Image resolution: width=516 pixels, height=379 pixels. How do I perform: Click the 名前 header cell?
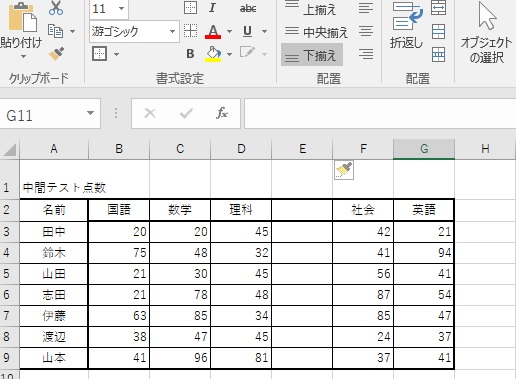pos(54,210)
